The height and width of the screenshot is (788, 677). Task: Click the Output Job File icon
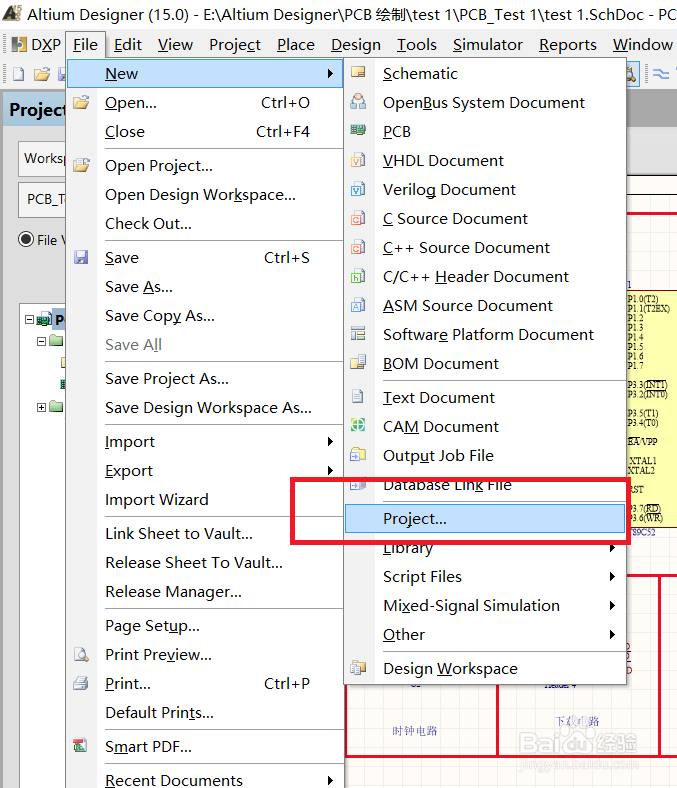click(358, 454)
